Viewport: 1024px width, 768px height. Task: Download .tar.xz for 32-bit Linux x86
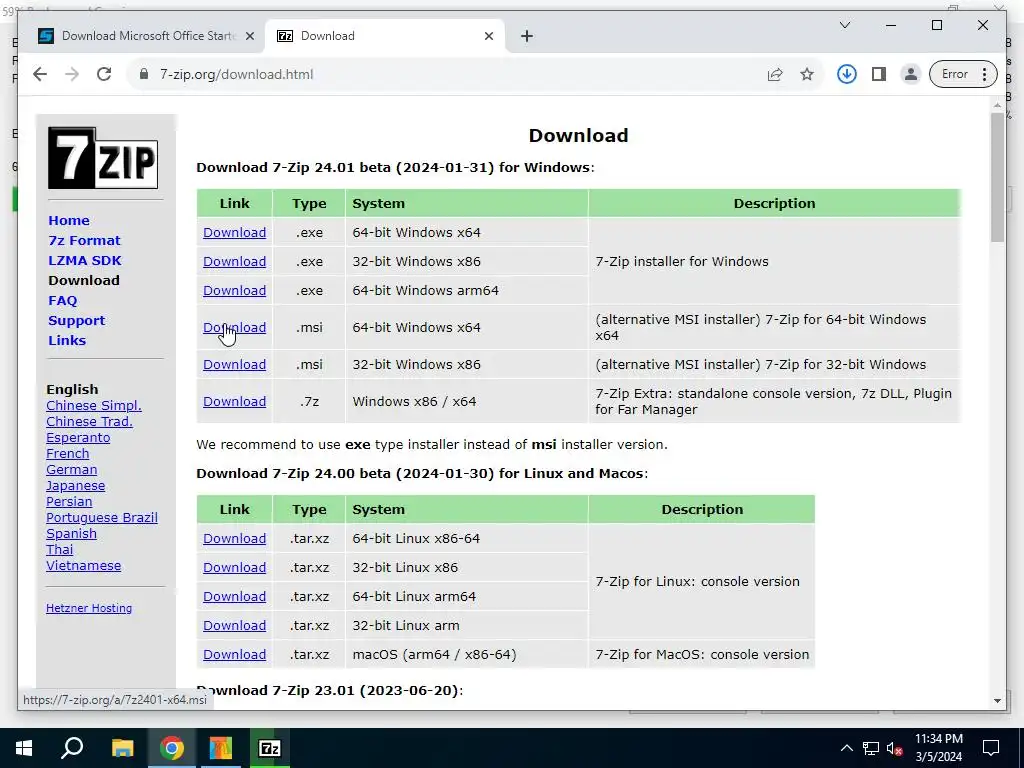234,568
